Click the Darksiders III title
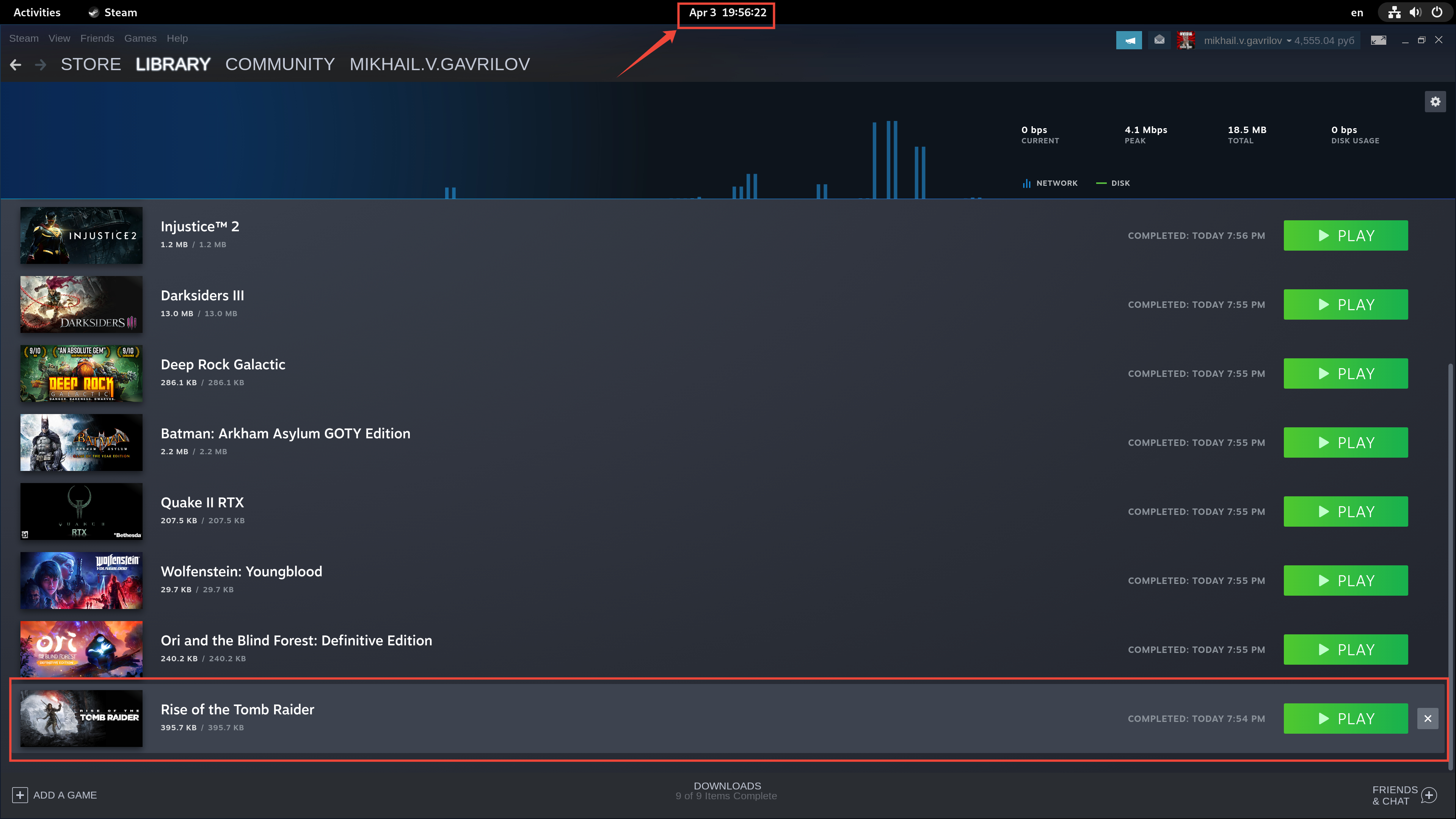The image size is (1456, 819). point(202,295)
